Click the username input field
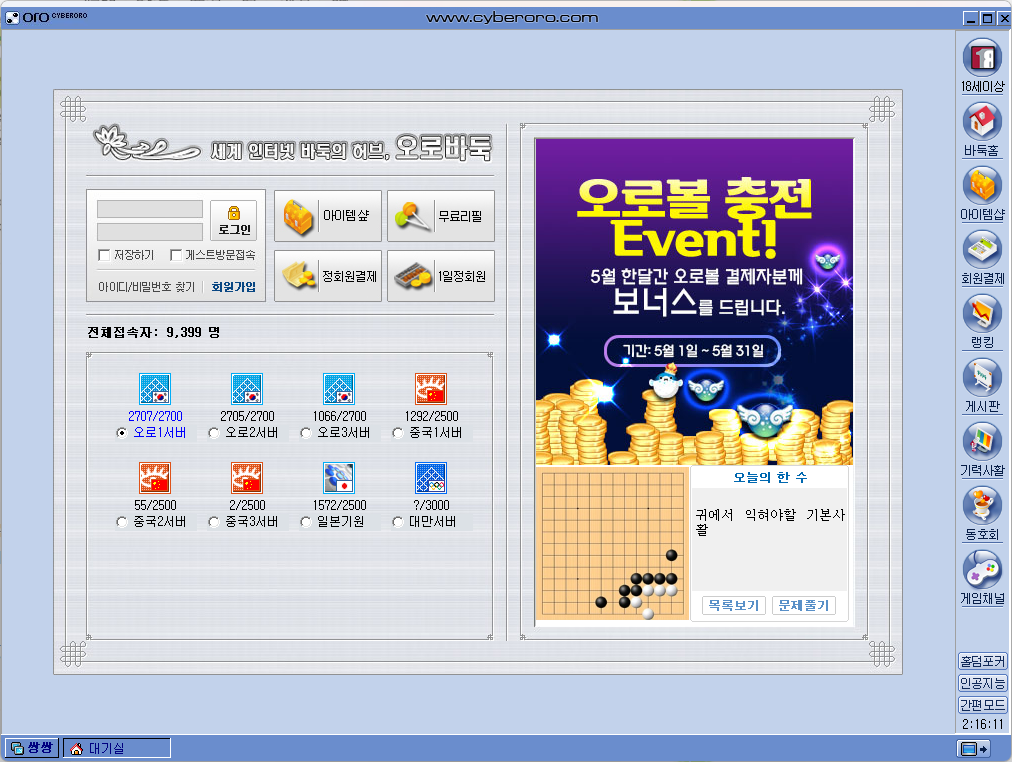Image resolution: width=1012 pixels, height=762 pixels. tap(150, 208)
